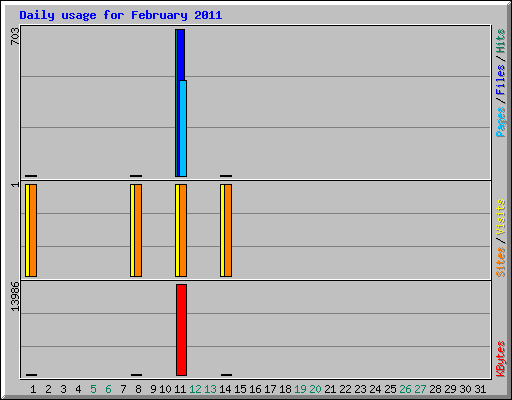Click day 1 on the date axis
The height and width of the screenshot is (400, 512).
pos(33,389)
